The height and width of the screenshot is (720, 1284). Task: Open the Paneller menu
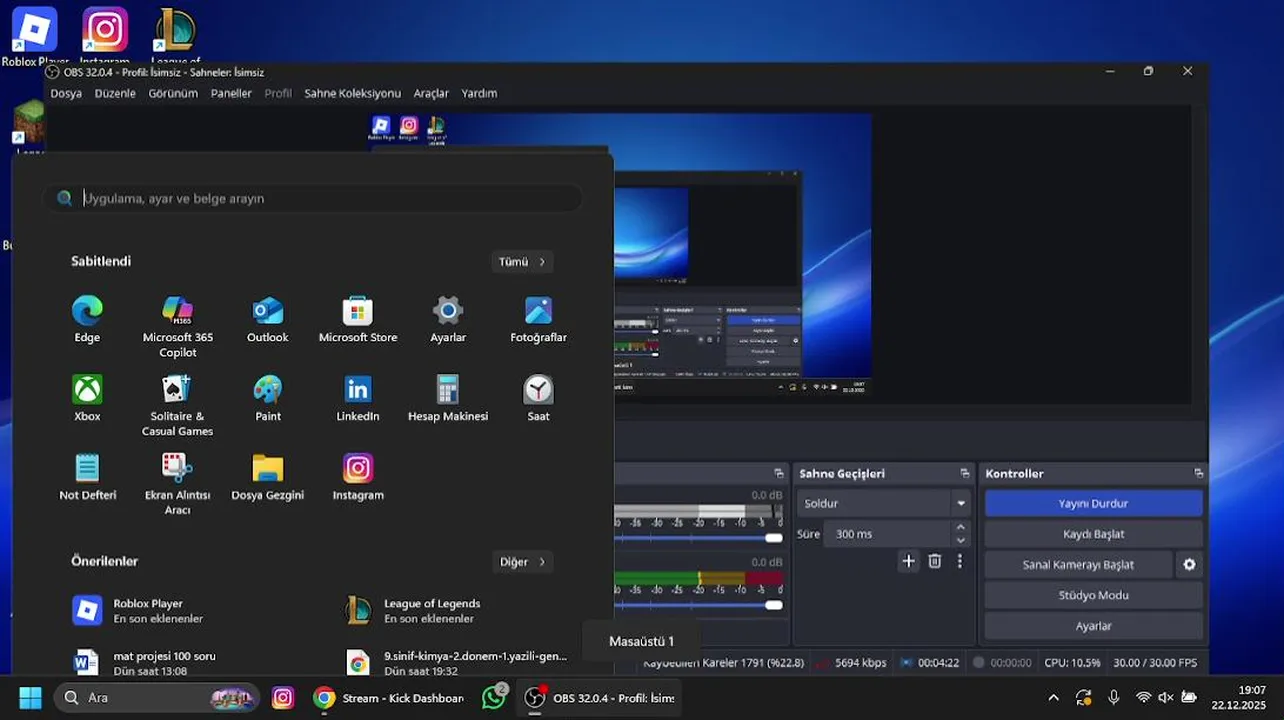pyautogui.click(x=231, y=93)
